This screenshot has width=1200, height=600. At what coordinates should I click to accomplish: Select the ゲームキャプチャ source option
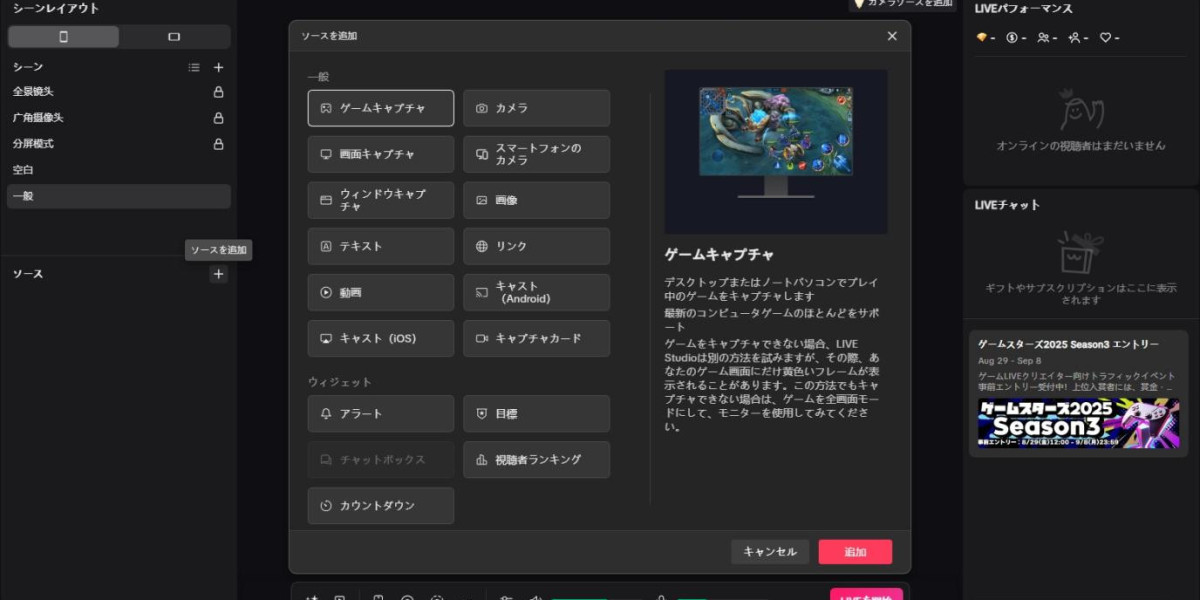pyautogui.click(x=380, y=108)
